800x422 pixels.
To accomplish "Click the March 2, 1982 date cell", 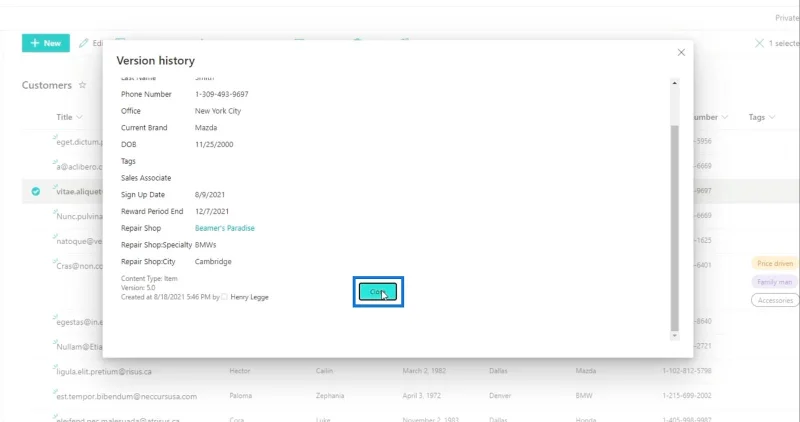I will (424, 371).
